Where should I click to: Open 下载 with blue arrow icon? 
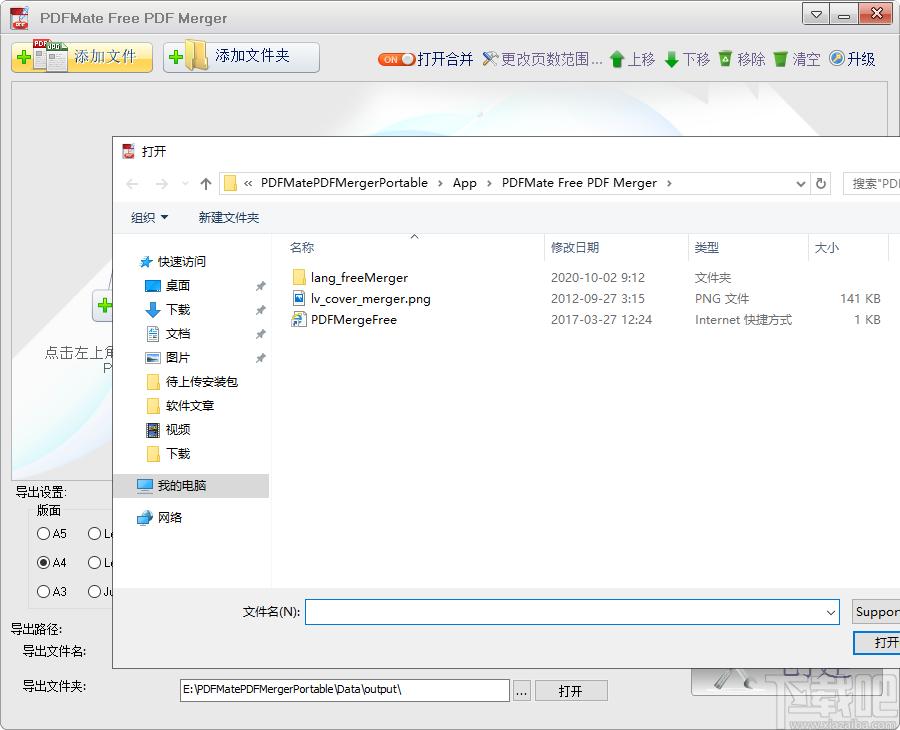point(167,310)
